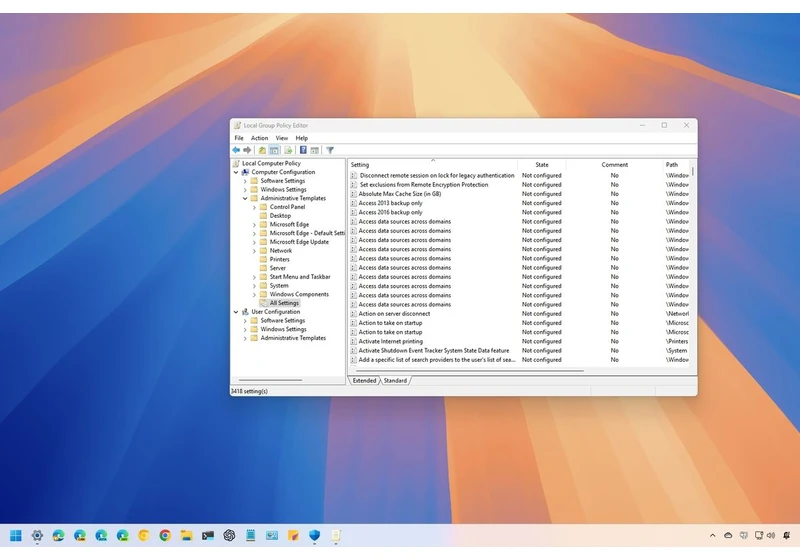This screenshot has height=560, width=800.
Task: Sort by the Comment column header
Action: point(614,164)
